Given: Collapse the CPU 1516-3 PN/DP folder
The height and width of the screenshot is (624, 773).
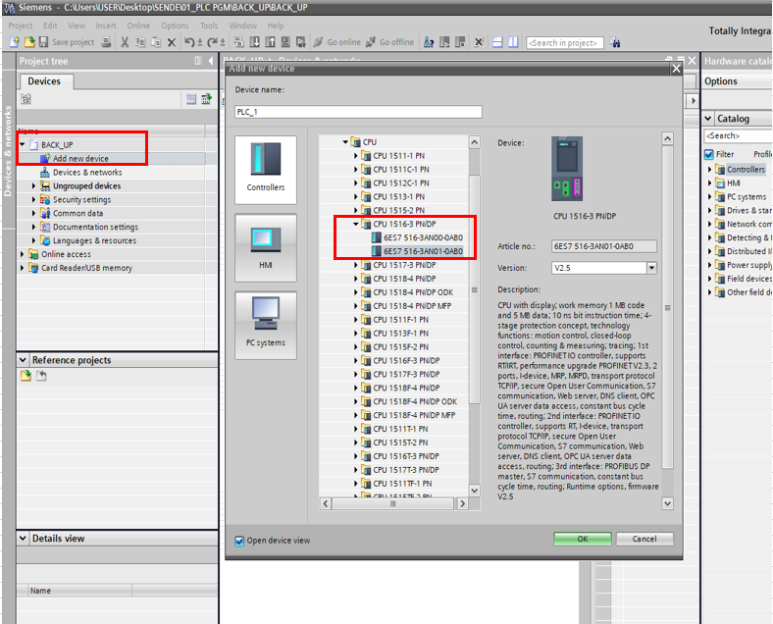Looking at the screenshot, I should [x=355, y=224].
